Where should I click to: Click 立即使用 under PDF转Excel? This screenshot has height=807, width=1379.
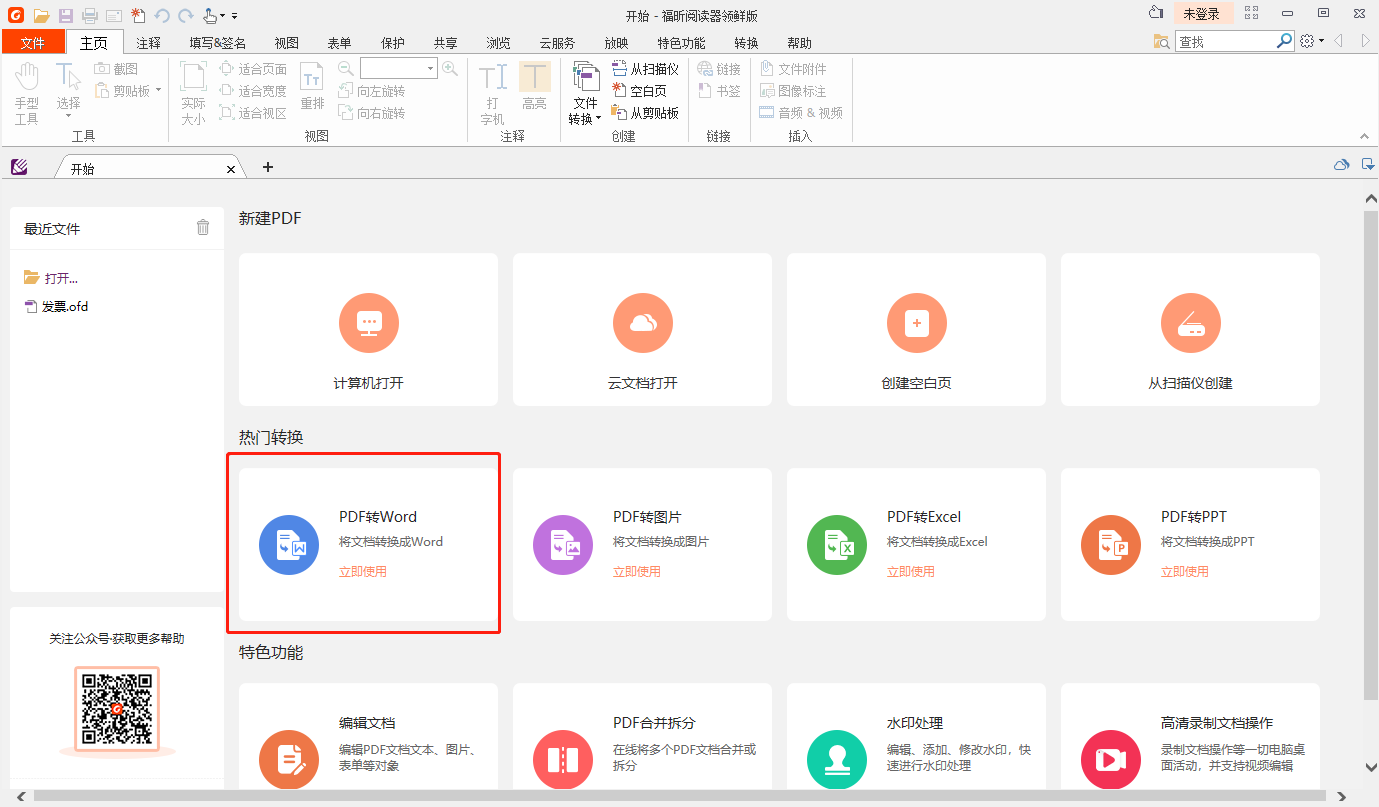[911, 572]
